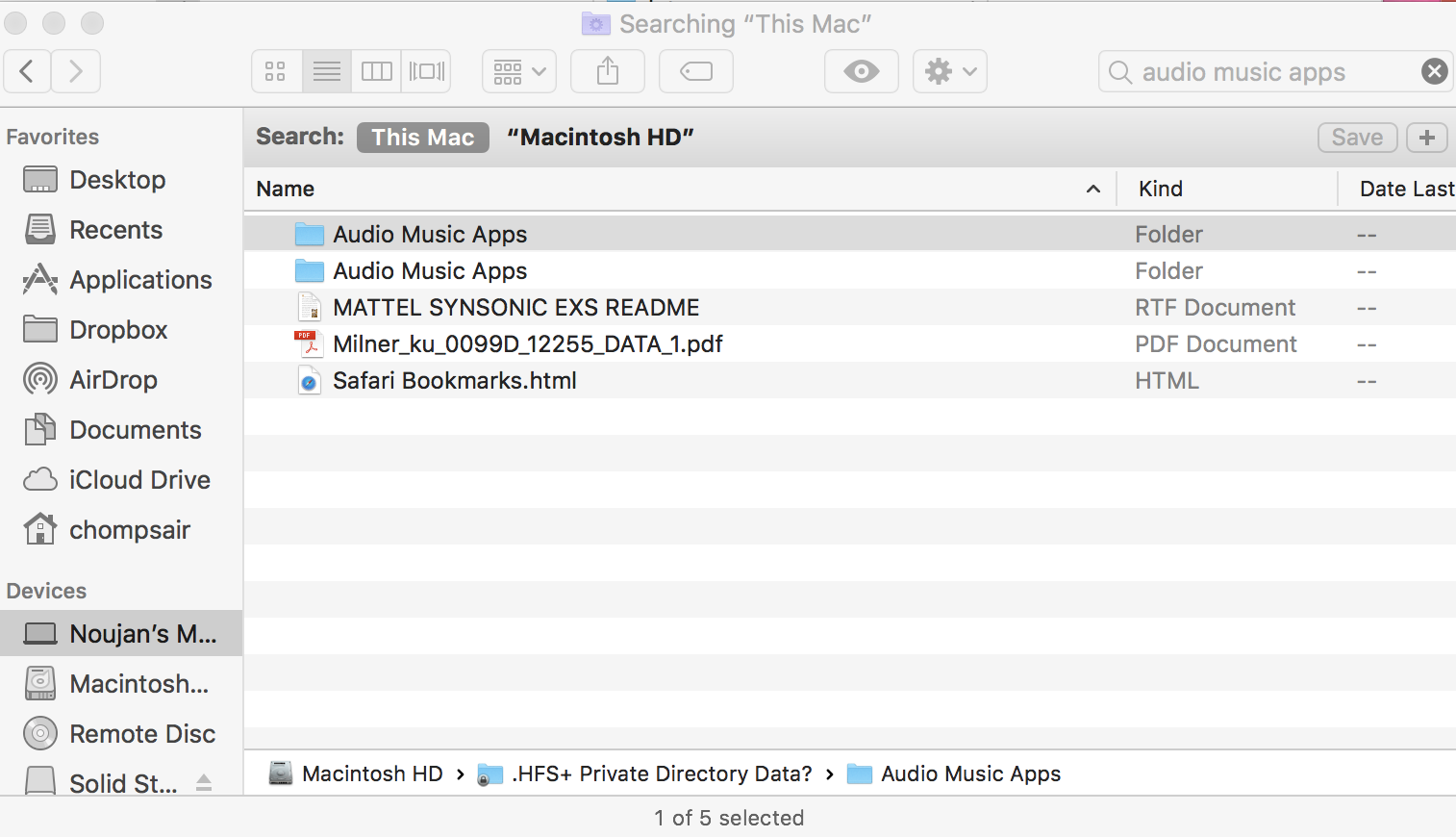Switch to list view

pyautogui.click(x=327, y=71)
